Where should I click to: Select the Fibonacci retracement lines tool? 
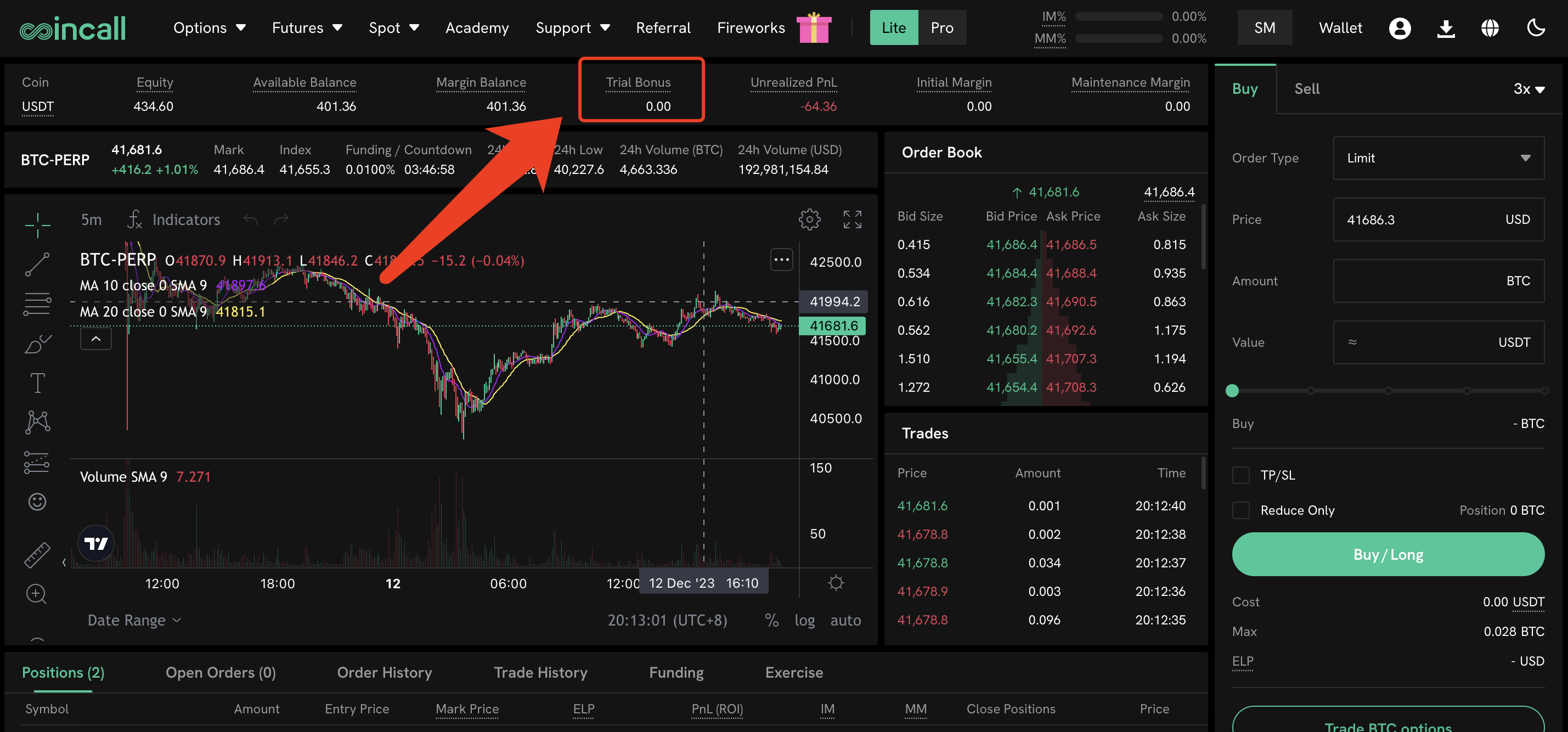(x=37, y=304)
